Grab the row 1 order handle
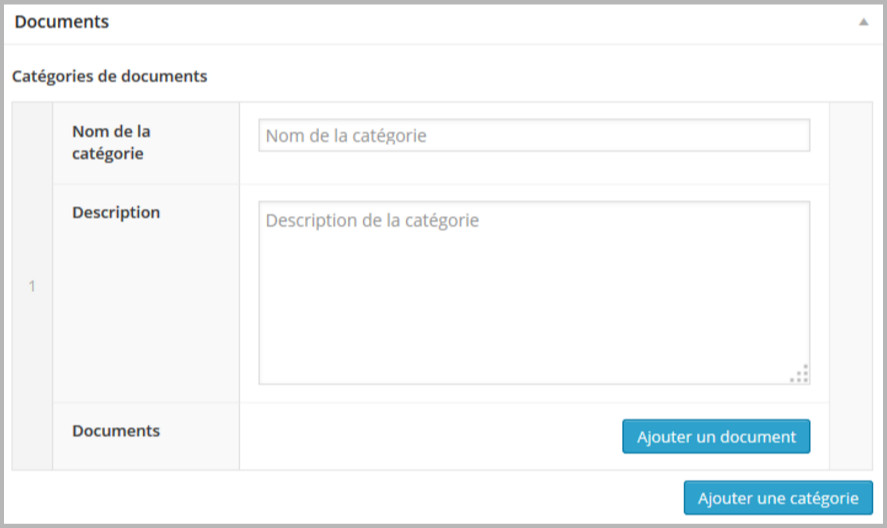 coord(32,286)
